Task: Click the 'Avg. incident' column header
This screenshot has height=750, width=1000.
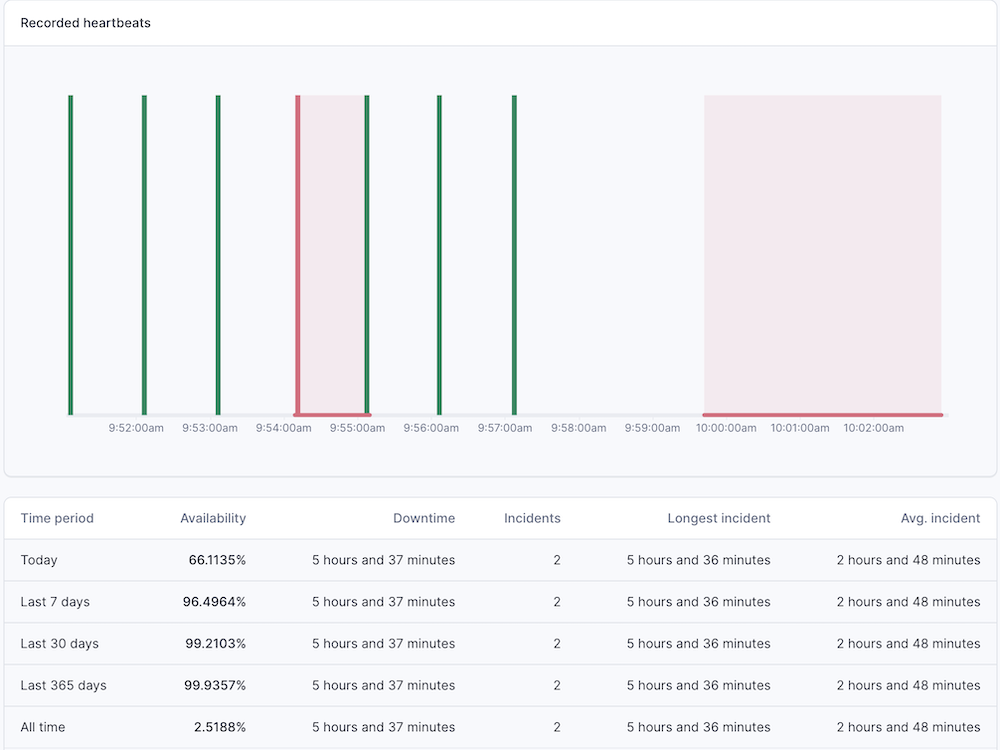Action: click(941, 518)
